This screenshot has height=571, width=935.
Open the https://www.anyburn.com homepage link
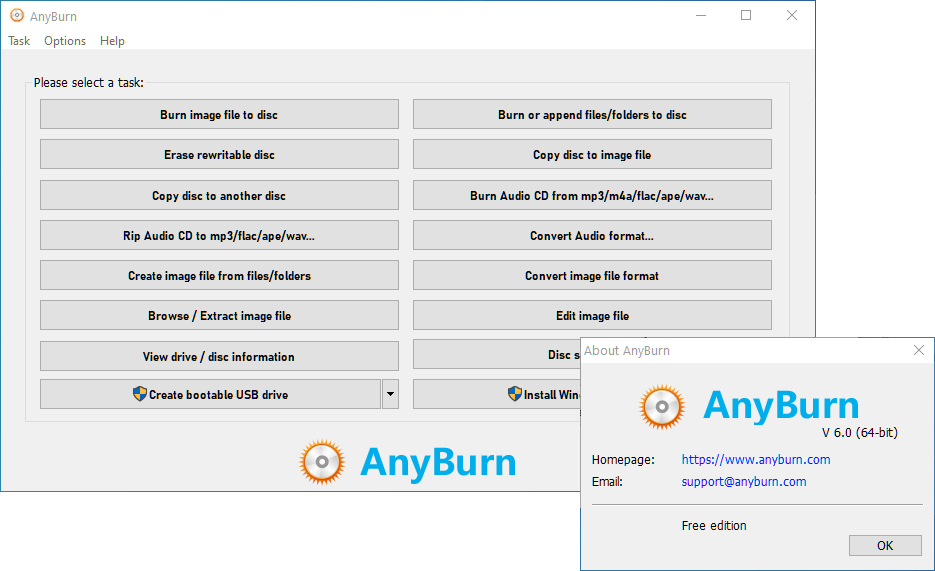pos(756,460)
